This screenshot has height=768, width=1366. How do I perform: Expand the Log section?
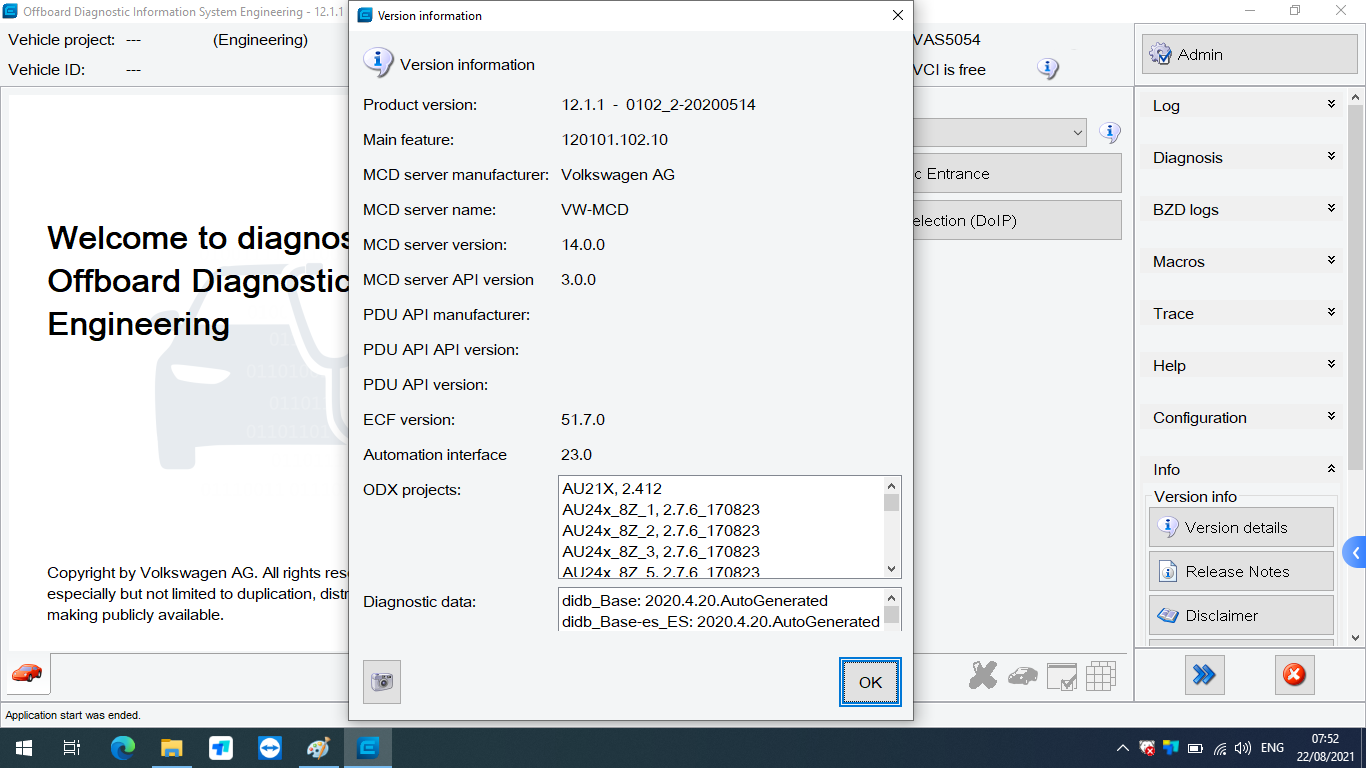(1241, 105)
